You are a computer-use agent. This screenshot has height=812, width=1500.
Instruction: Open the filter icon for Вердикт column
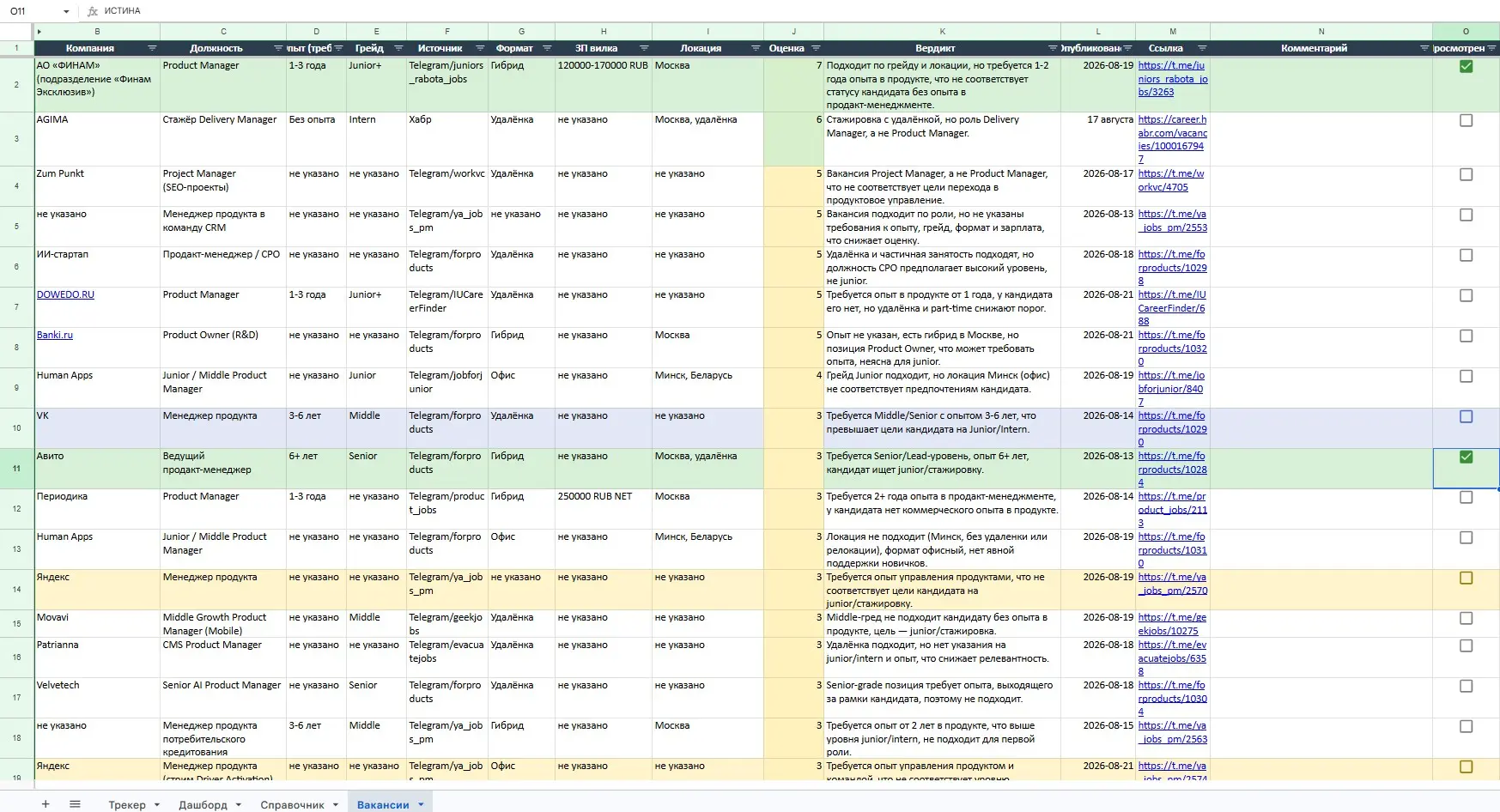(x=1053, y=48)
